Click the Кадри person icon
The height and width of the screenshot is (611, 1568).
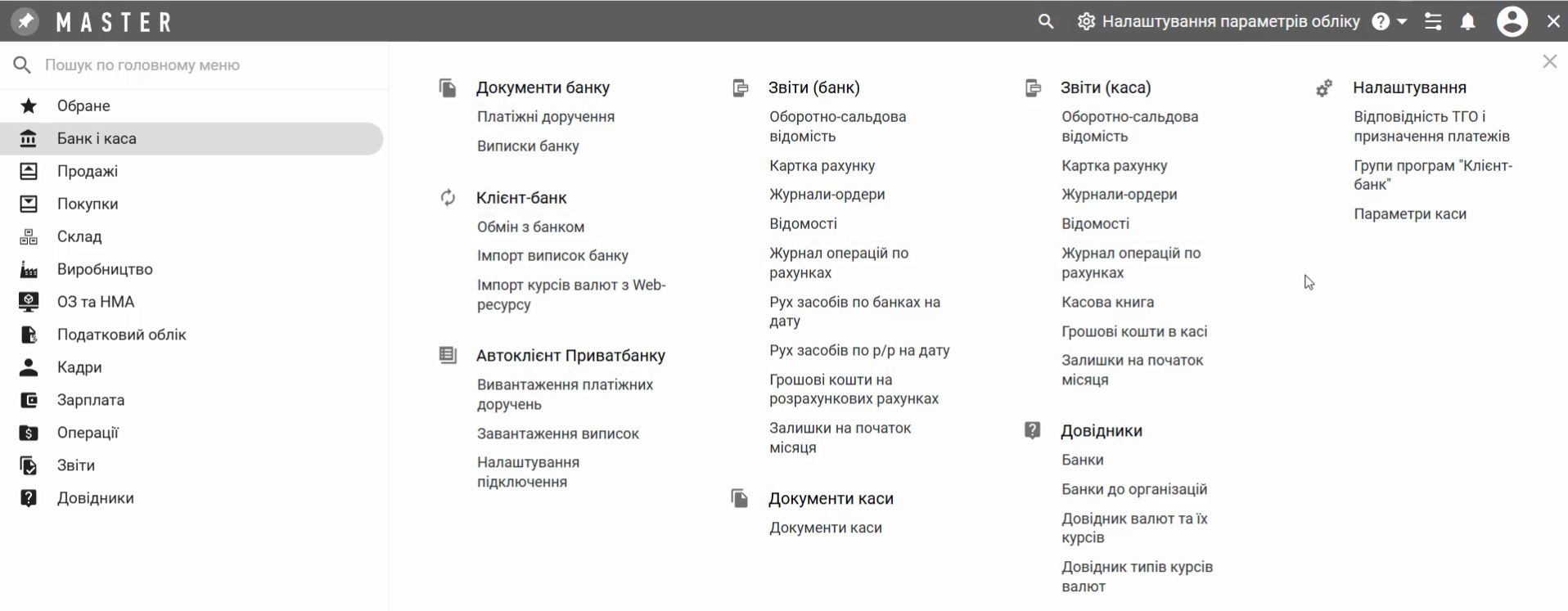(29, 367)
